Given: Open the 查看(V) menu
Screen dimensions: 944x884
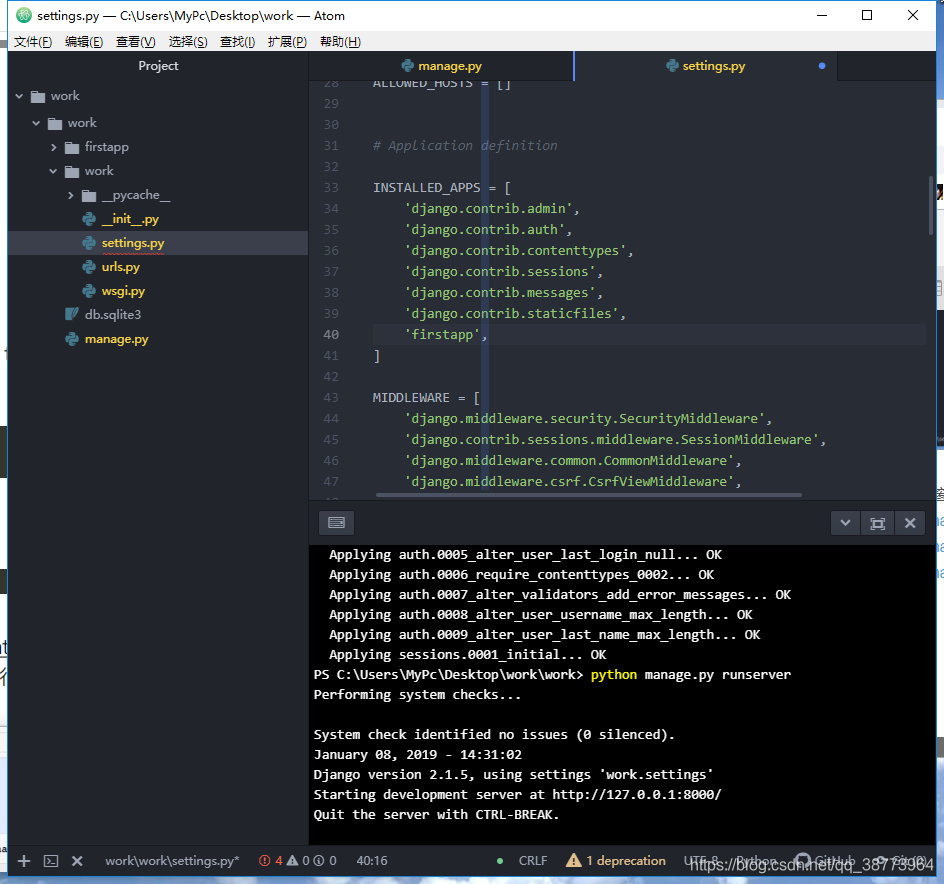Looking at the screenshot, I should pos(135,42).
